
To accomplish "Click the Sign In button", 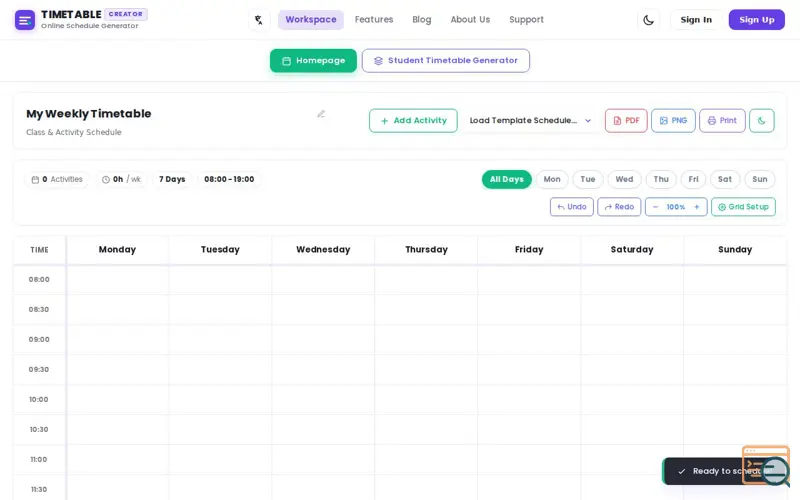I will click(x=696, y=20).
